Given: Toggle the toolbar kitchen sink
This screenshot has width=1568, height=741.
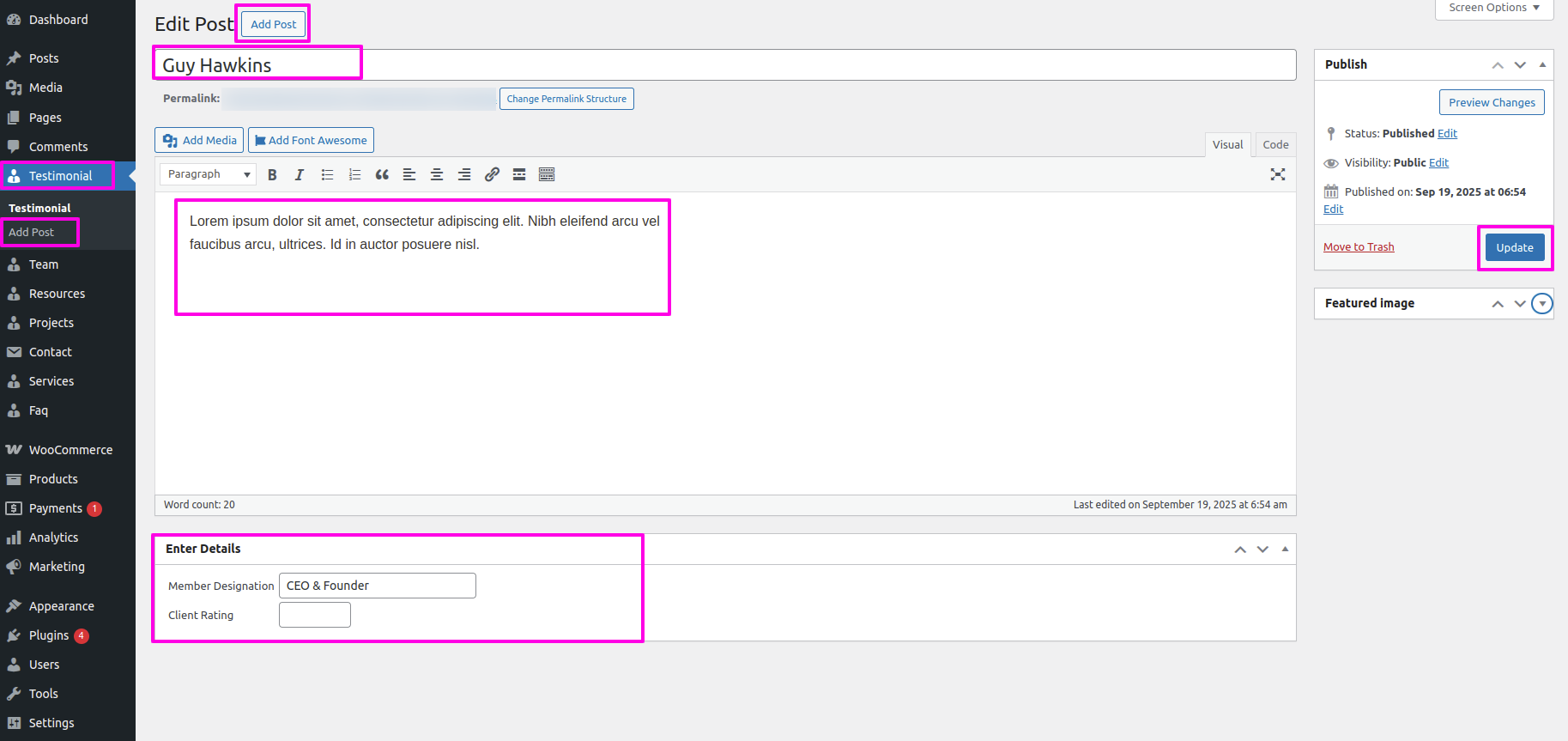Looking at the screenshot, I should click(x=547, y=175).
